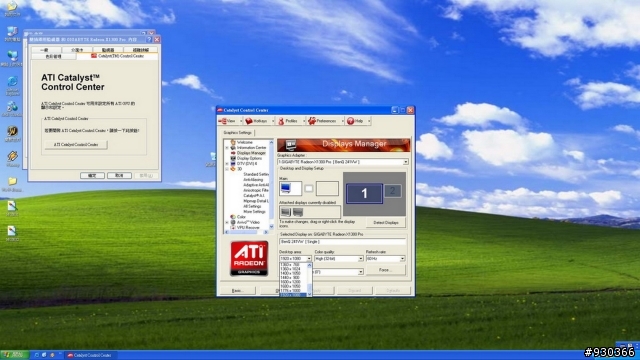Open the Profiles toolbar menu
640x360 pixels.
pyautogui.click(x=291, y=121)
